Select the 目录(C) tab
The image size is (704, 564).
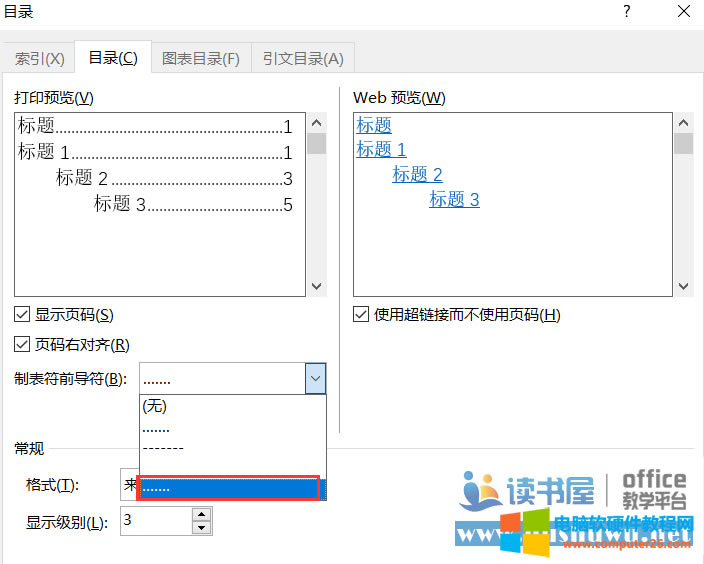[113, 57]
